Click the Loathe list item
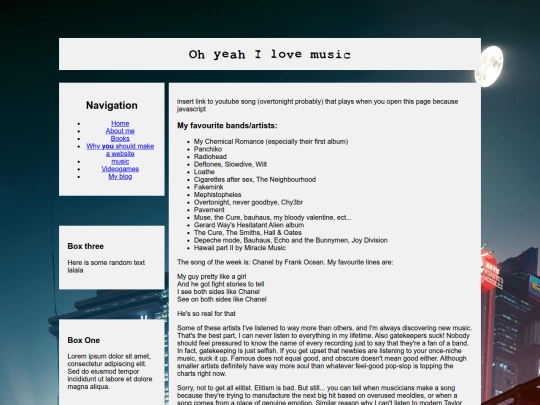The width and height of the screenshot is (540, 405). click(x=204, y=172)
